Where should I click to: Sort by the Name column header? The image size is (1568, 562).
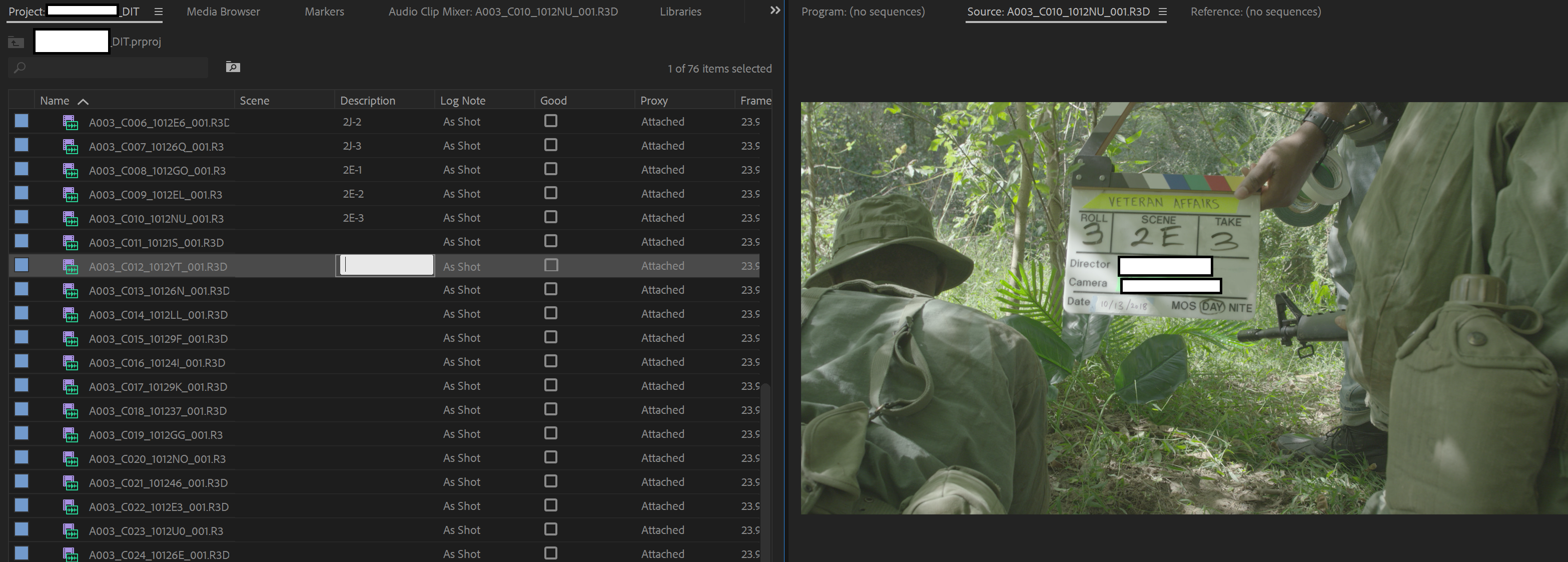55,101
